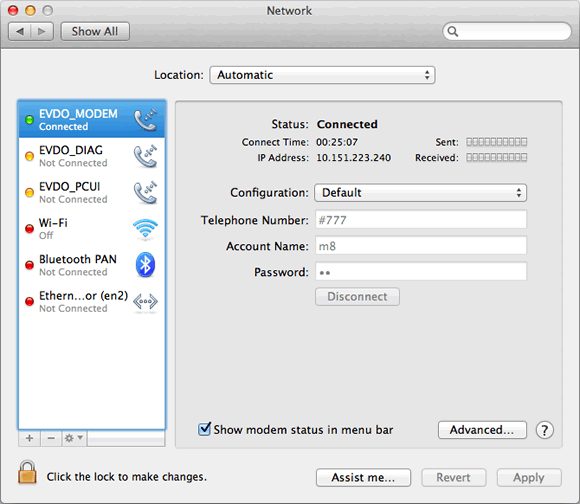Go forward with the right arrow
The image size is (580, 504).
[x=42, y=31]
